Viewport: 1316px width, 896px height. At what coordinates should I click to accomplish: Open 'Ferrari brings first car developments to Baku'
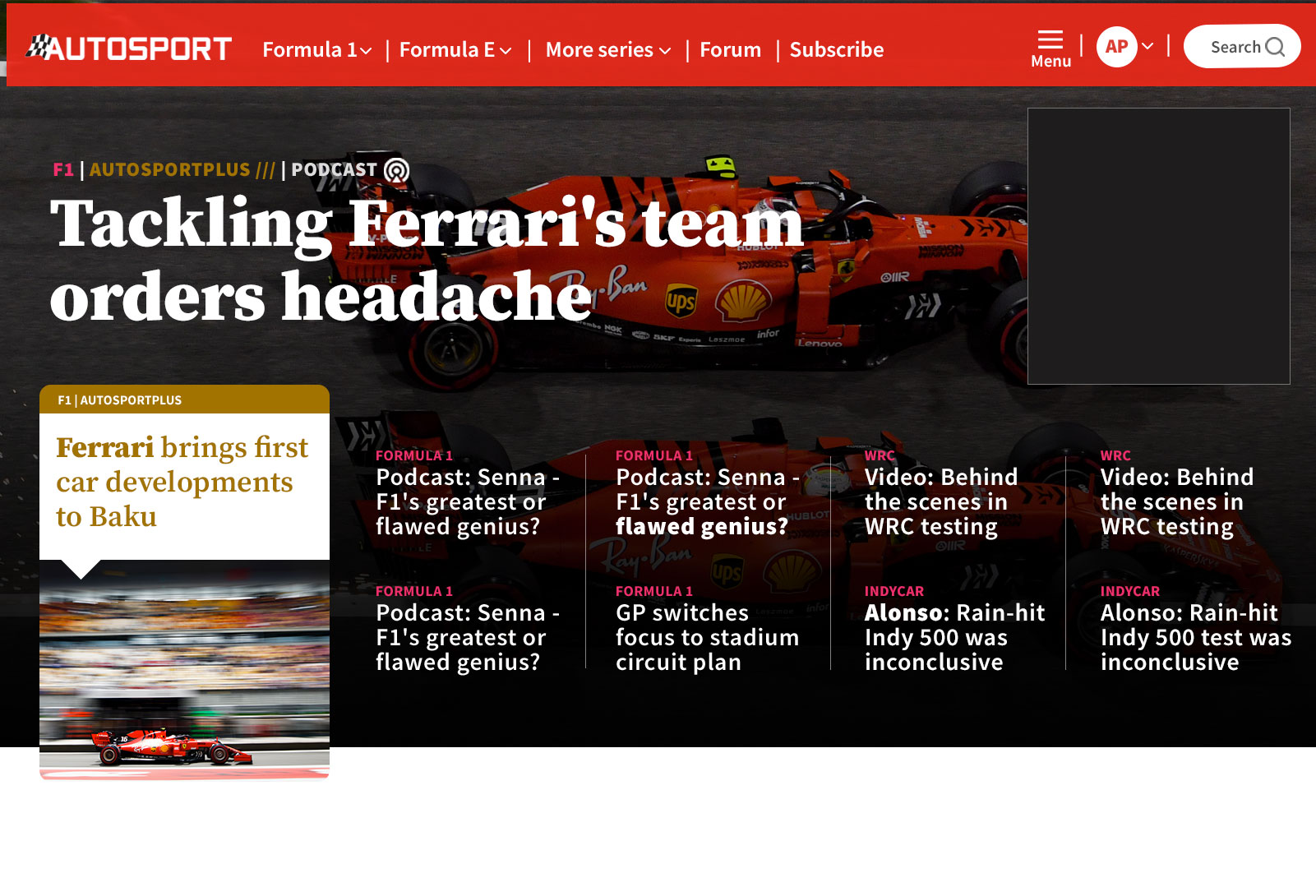(x=182, y=482)
